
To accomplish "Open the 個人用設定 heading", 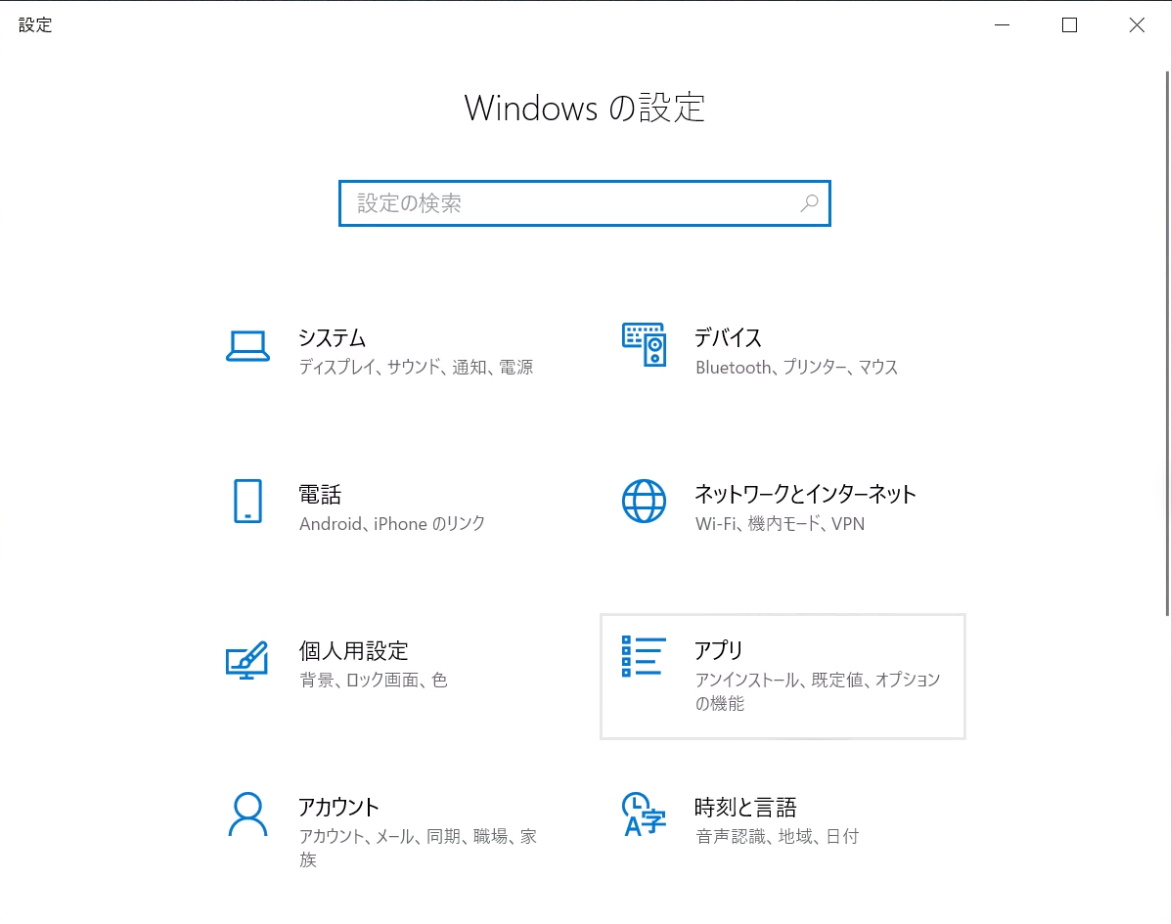I will coord(354,650).
